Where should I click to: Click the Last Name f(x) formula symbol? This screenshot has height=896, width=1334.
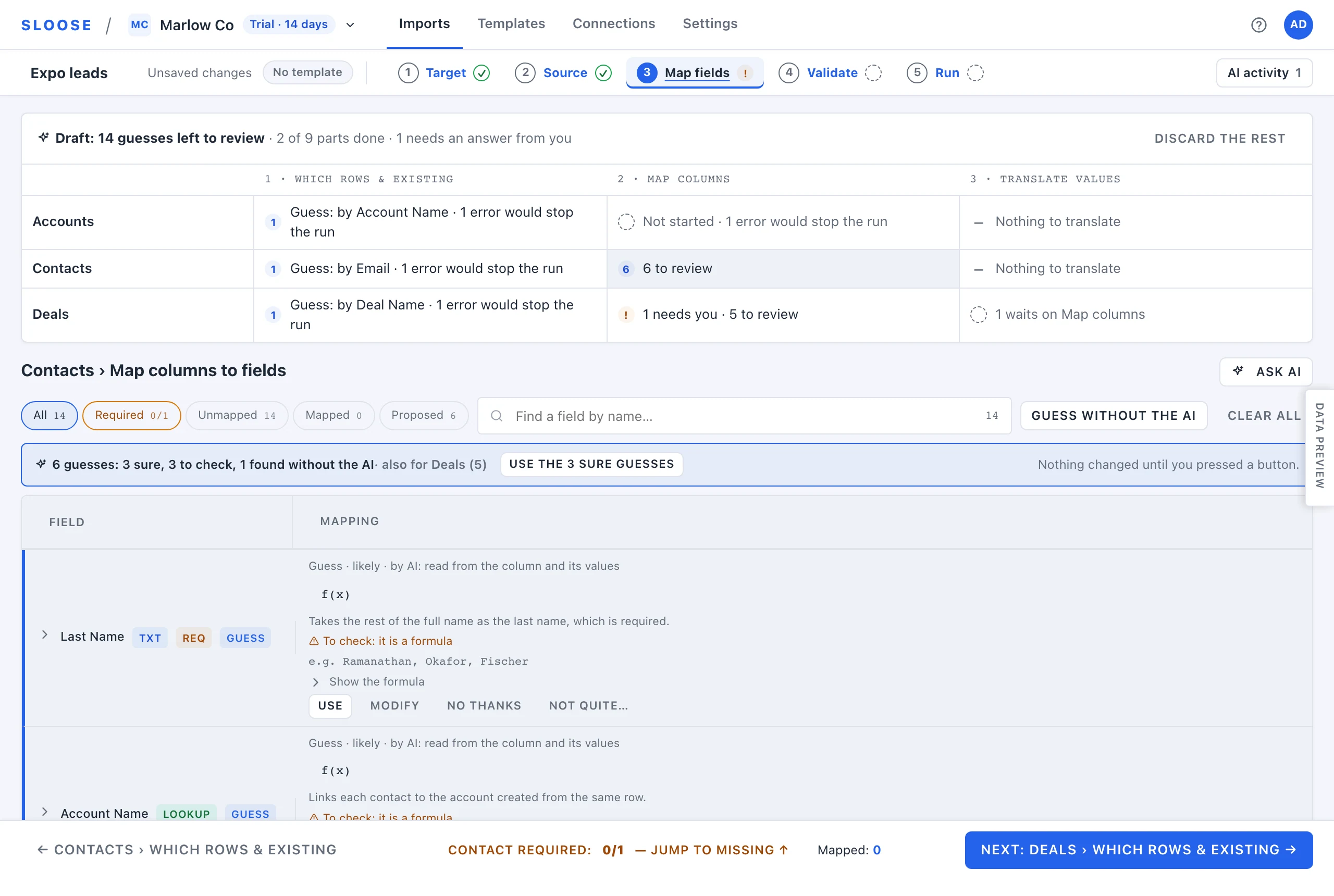coord(336,594)
